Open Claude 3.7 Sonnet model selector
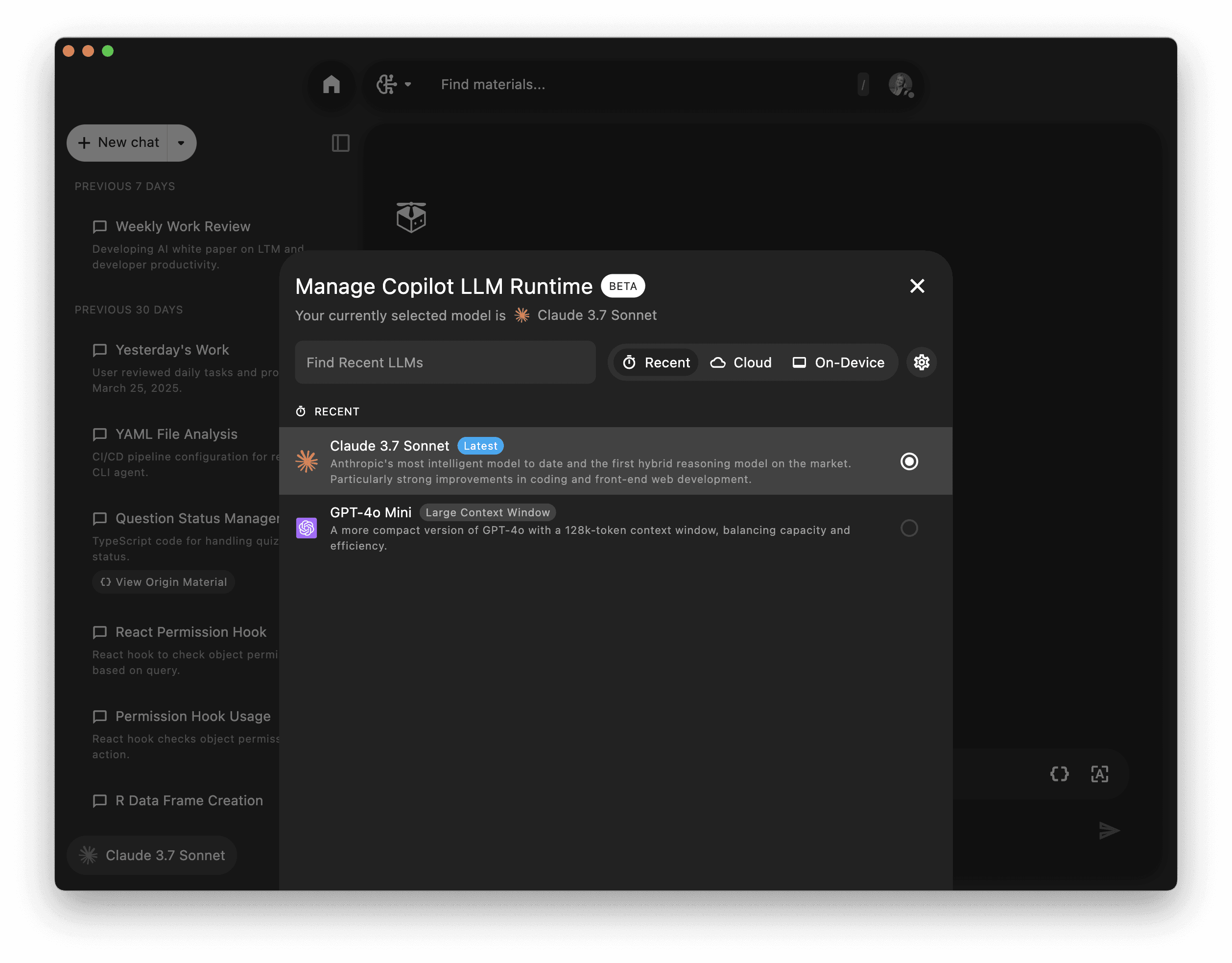1232x963 pixels. click(x=152, y=855)
